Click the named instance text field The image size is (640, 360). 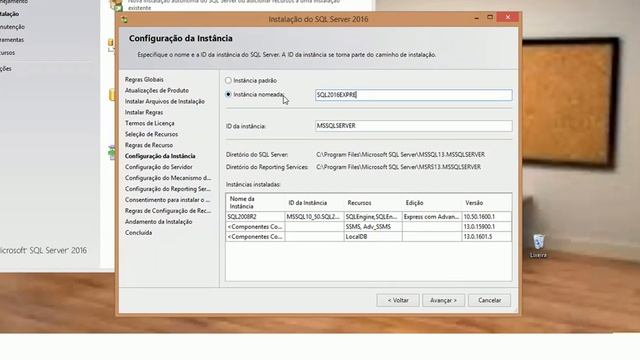[x=413, y=95]
